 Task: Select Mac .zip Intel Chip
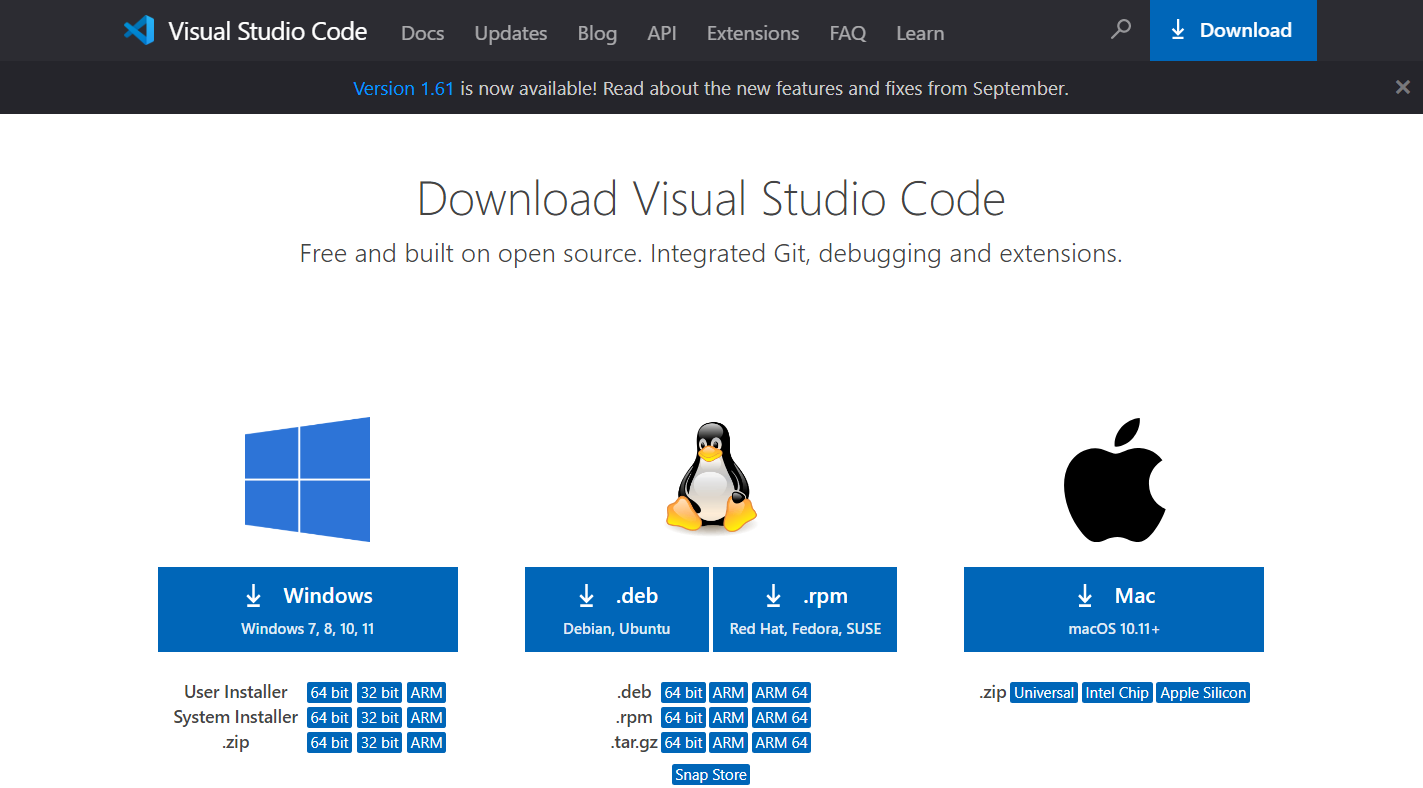(1118, 692)
